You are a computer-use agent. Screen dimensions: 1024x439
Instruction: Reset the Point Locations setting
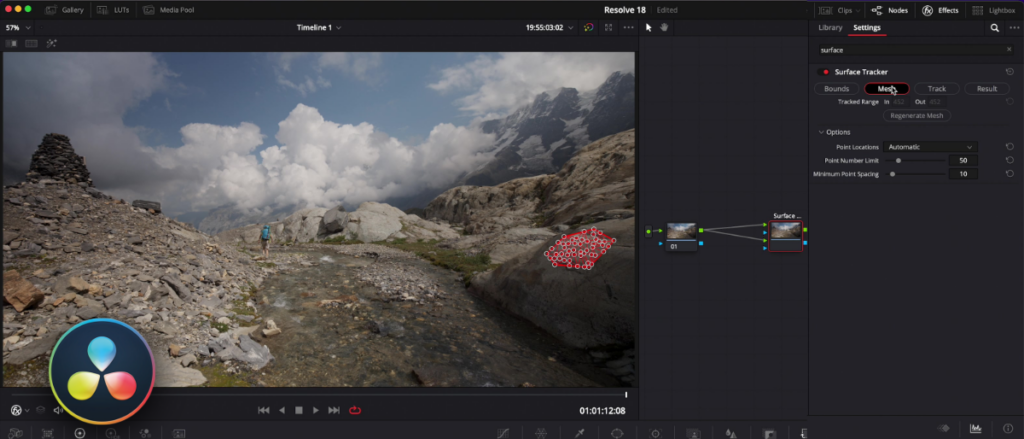(x=1010, y=147)
